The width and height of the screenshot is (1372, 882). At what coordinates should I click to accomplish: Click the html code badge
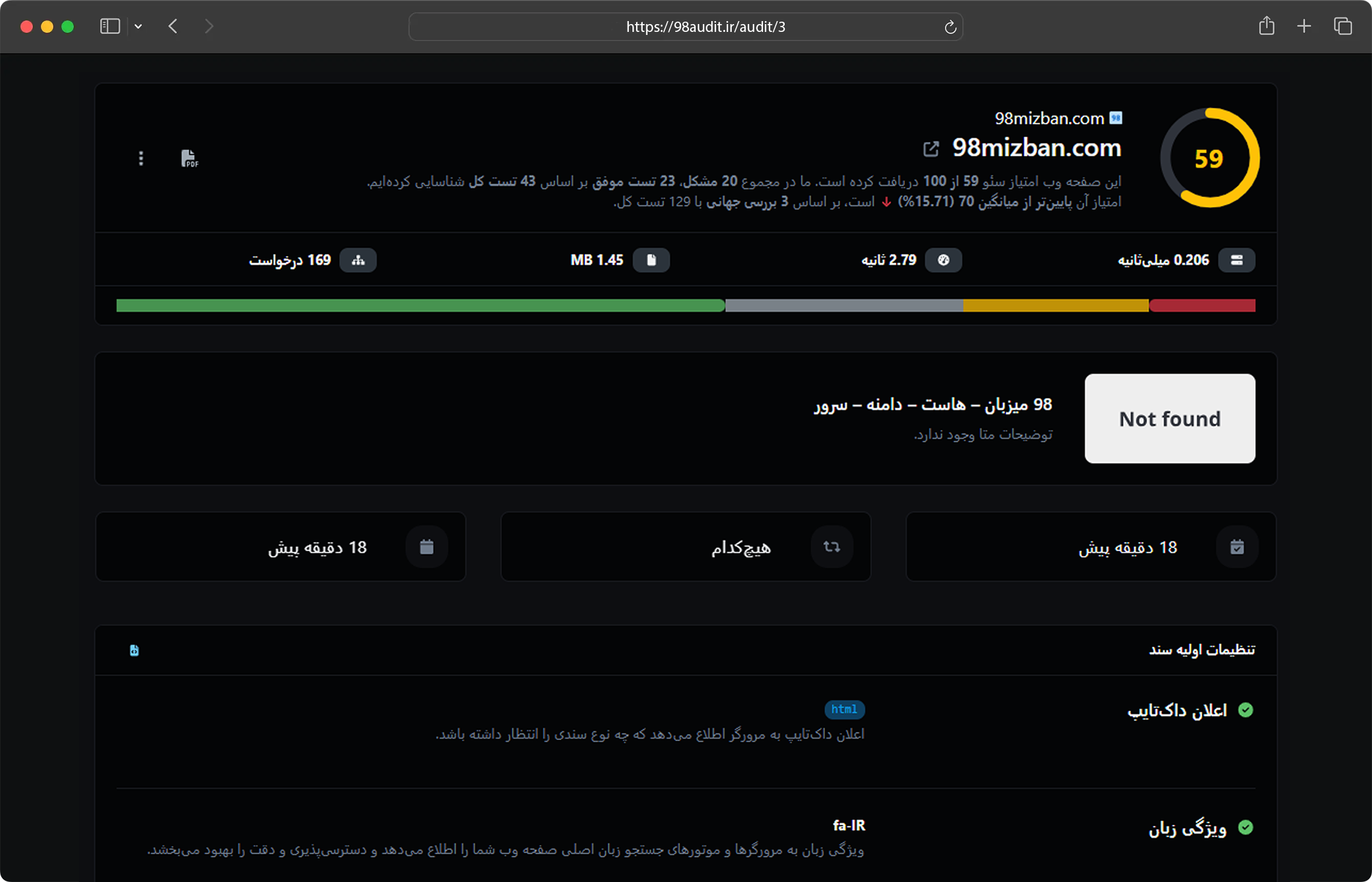[844, 709]
